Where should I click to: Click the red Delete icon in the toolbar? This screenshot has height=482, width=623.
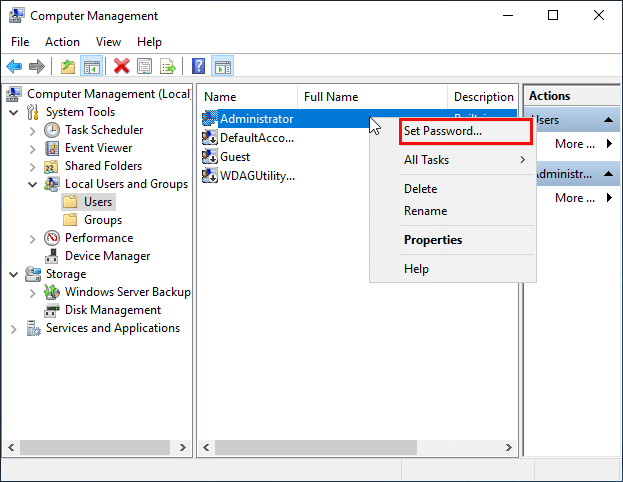[121, 67]
